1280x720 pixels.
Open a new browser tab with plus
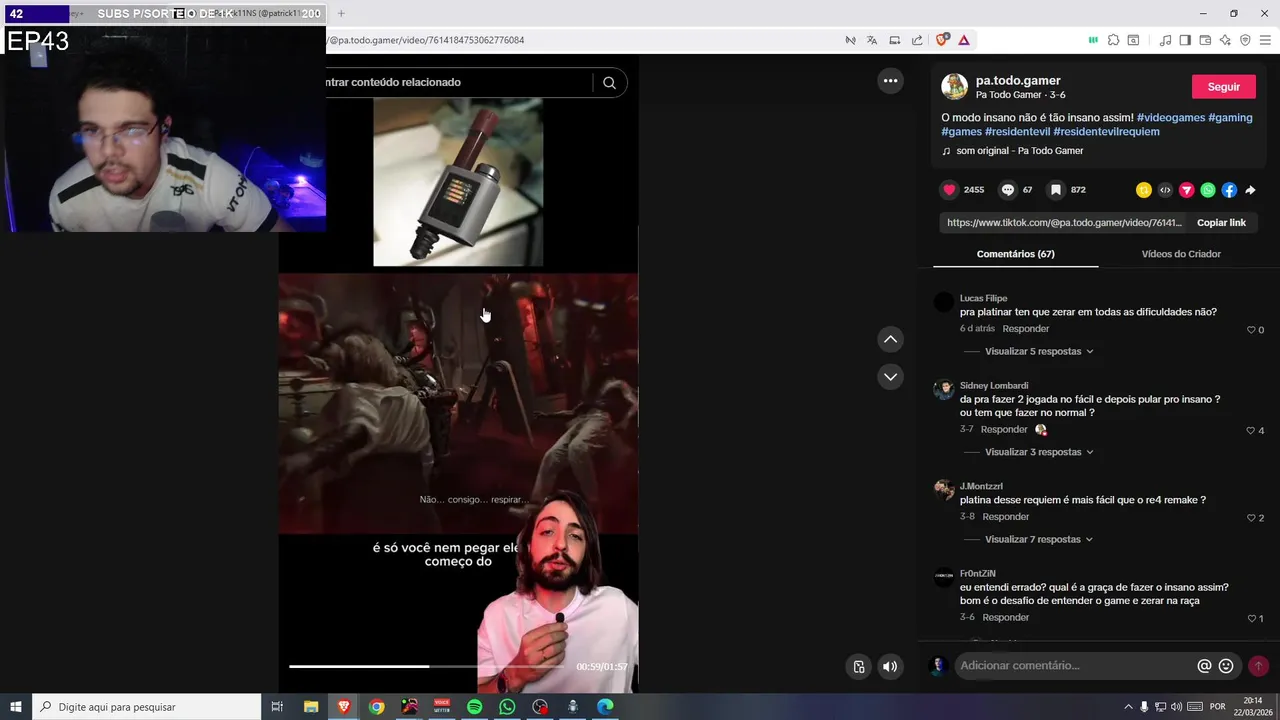pyautogui.click(x=340, y=14)
